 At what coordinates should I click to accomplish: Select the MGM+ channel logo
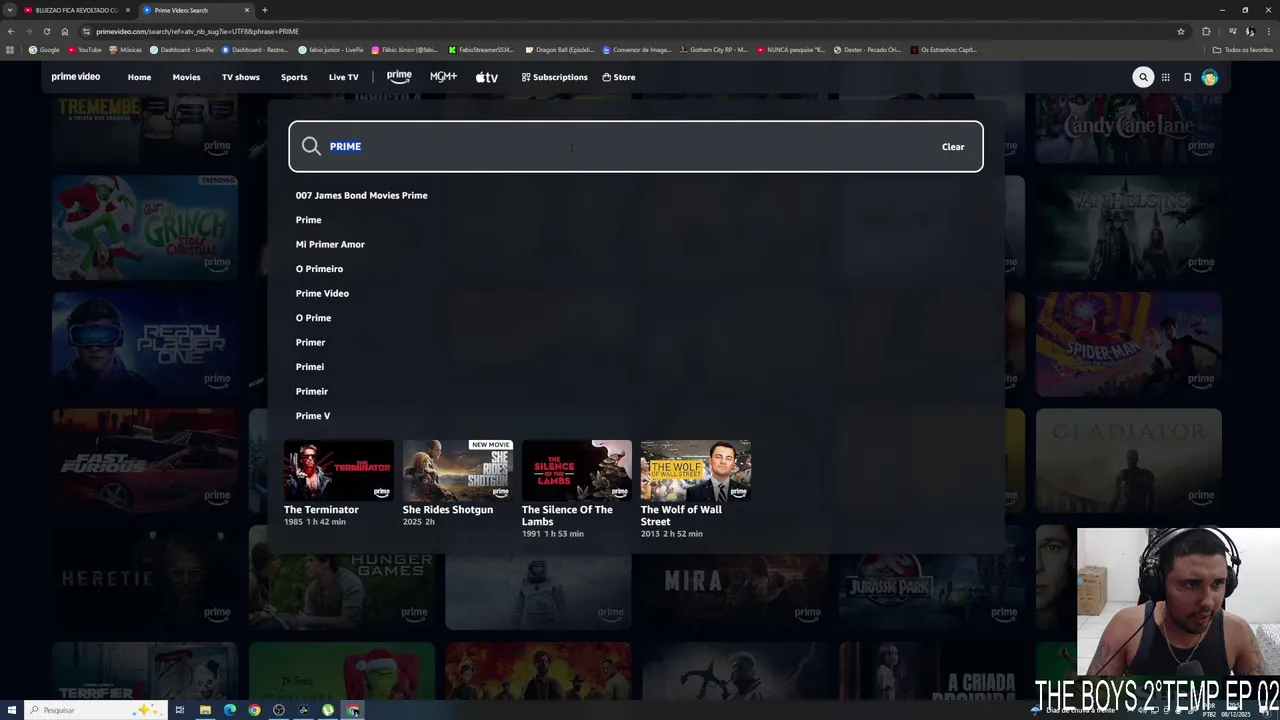click(x=443, y=77)
